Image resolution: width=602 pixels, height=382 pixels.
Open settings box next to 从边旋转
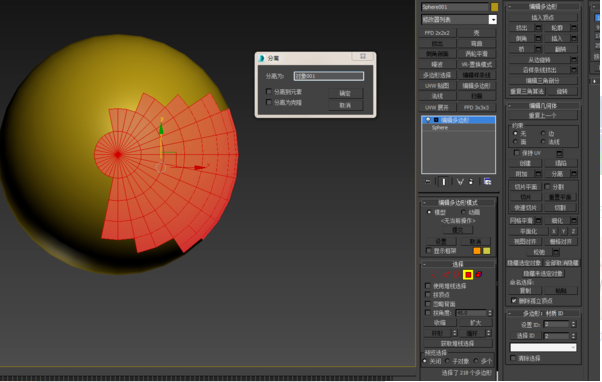(x=574, y=60)
